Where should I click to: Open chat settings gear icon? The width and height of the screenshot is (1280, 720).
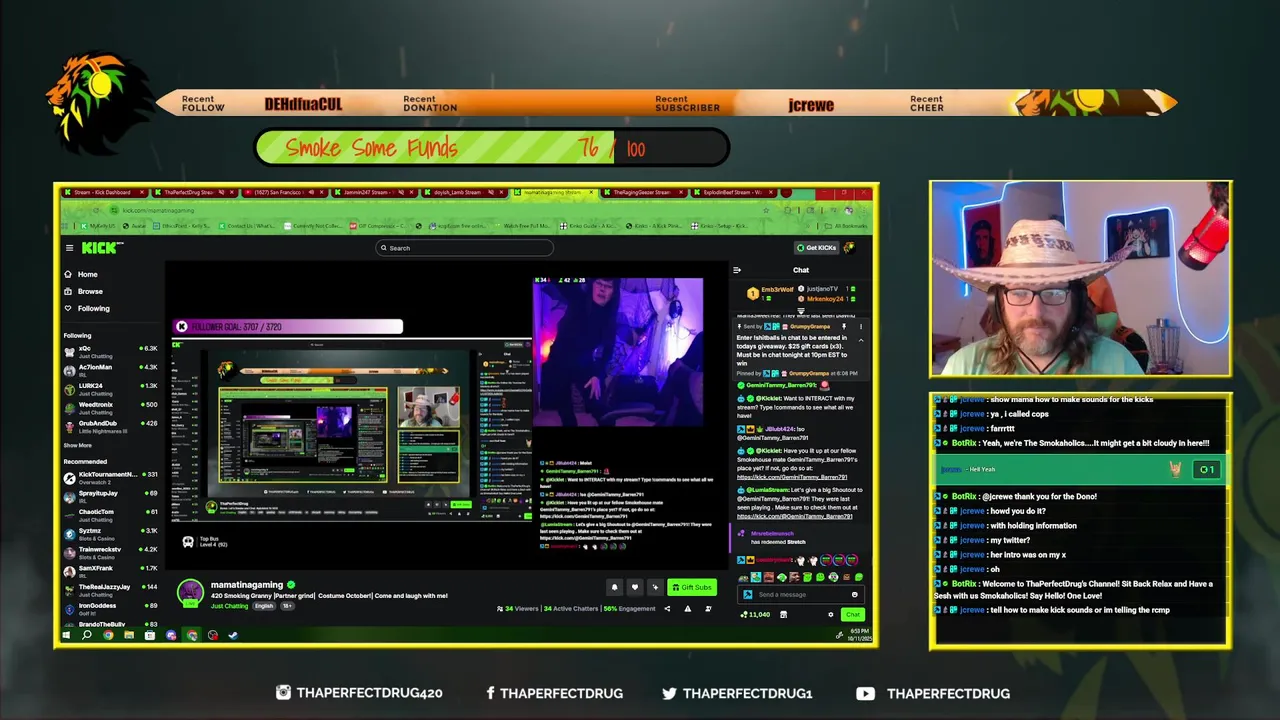(x=831, y=615)
